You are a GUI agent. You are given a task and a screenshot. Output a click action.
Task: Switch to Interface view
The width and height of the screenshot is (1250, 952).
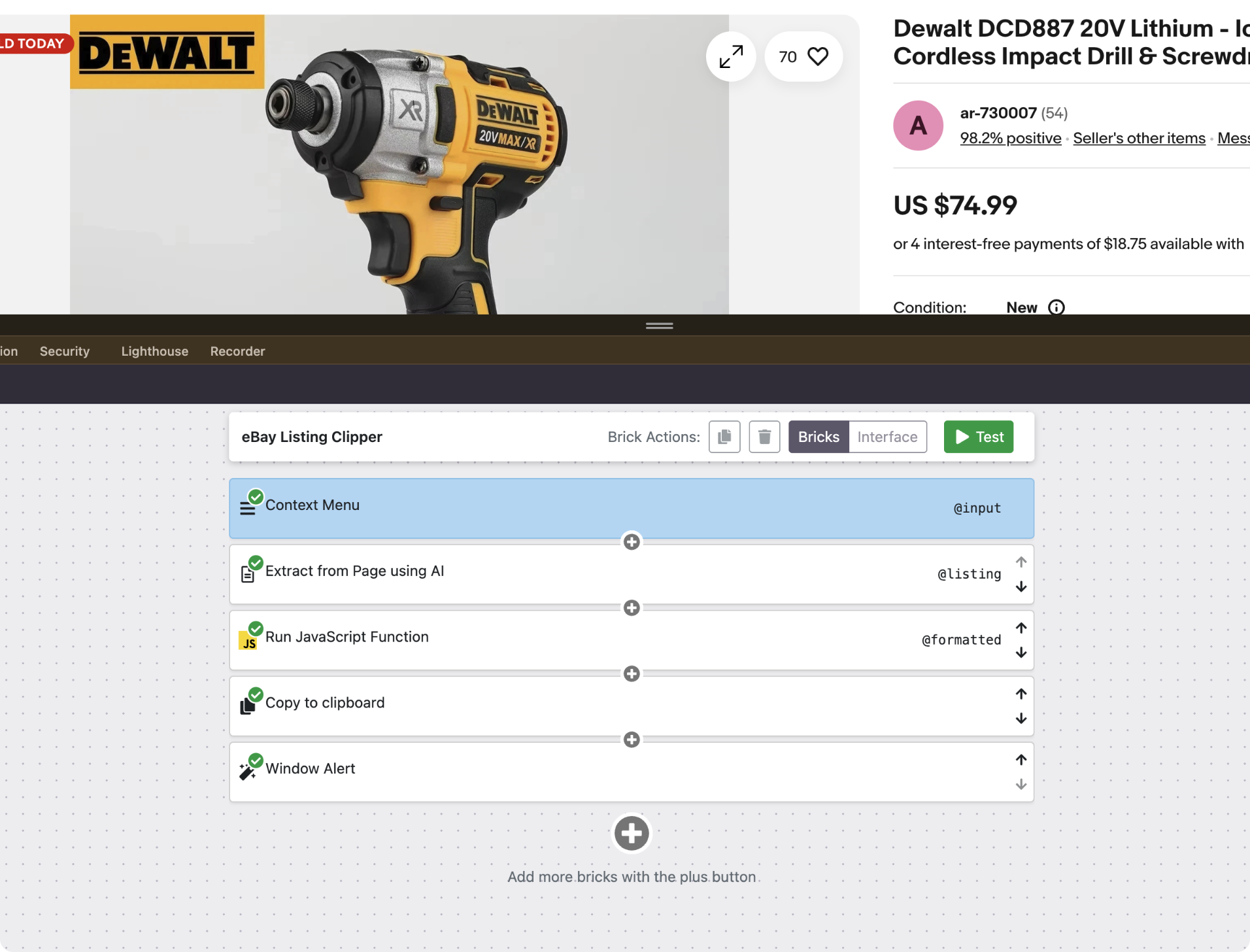tap(887, 437)
